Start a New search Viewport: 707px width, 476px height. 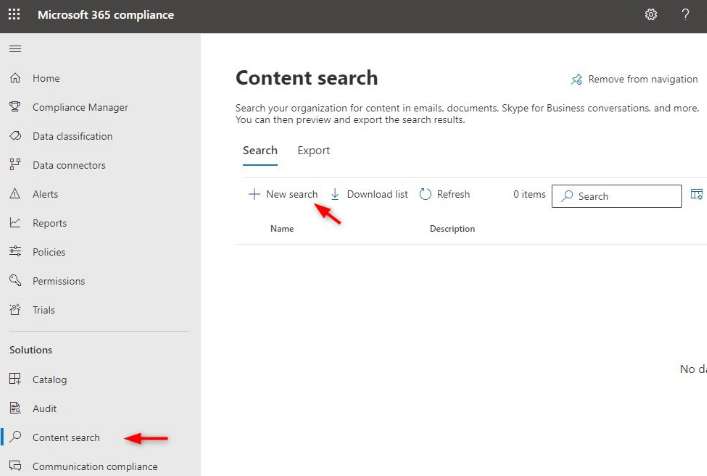(292, 194)
